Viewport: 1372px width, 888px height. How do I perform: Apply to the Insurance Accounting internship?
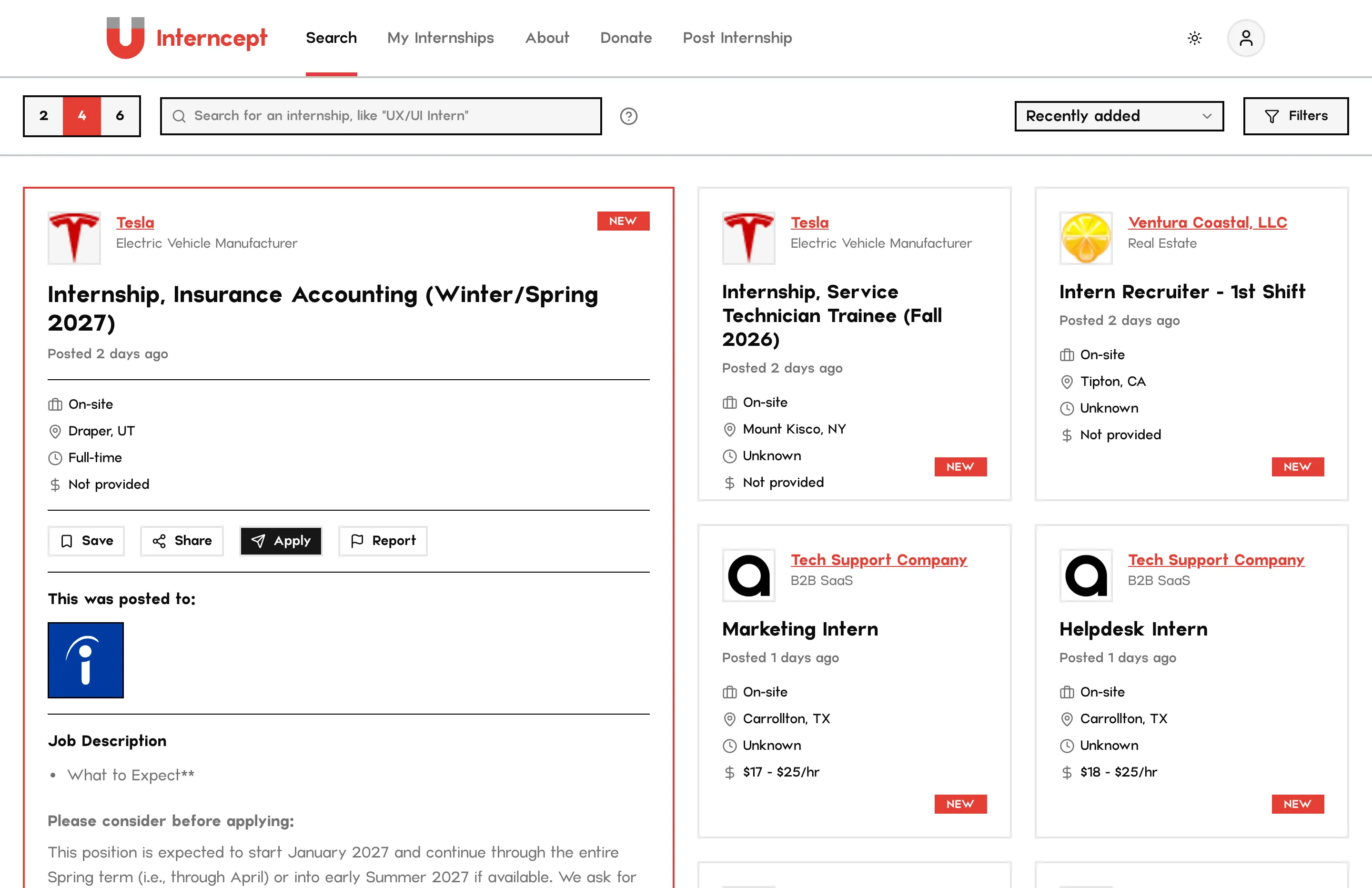tap(281, 541)
